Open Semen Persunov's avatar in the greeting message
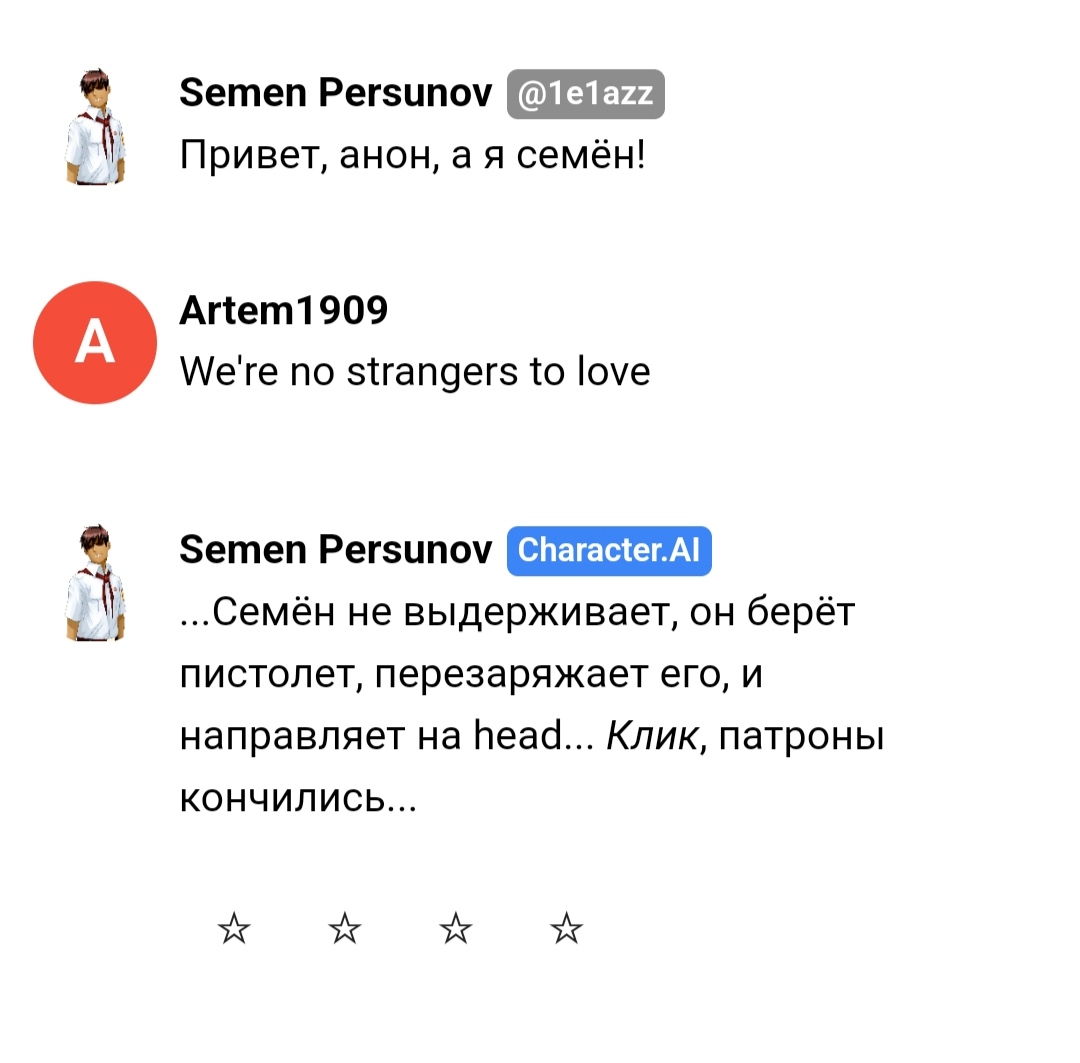This screenshot has width=1080, height=1063. pyautogui.click(x=96, y=127)
